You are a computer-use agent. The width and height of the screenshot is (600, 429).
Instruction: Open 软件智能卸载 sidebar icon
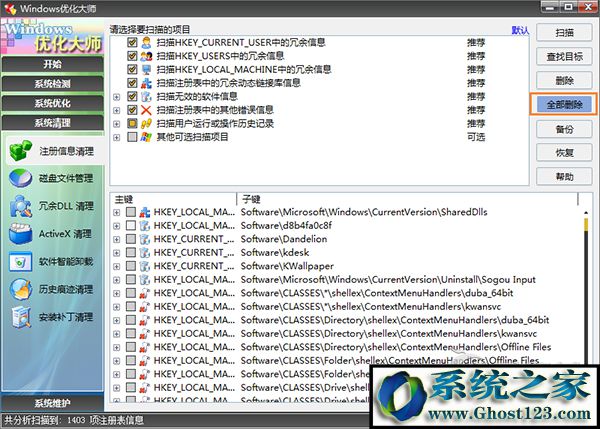20,262
